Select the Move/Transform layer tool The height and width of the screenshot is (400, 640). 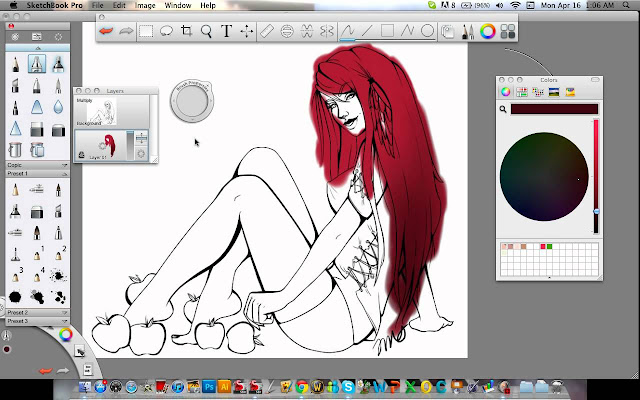coord(247,31)
